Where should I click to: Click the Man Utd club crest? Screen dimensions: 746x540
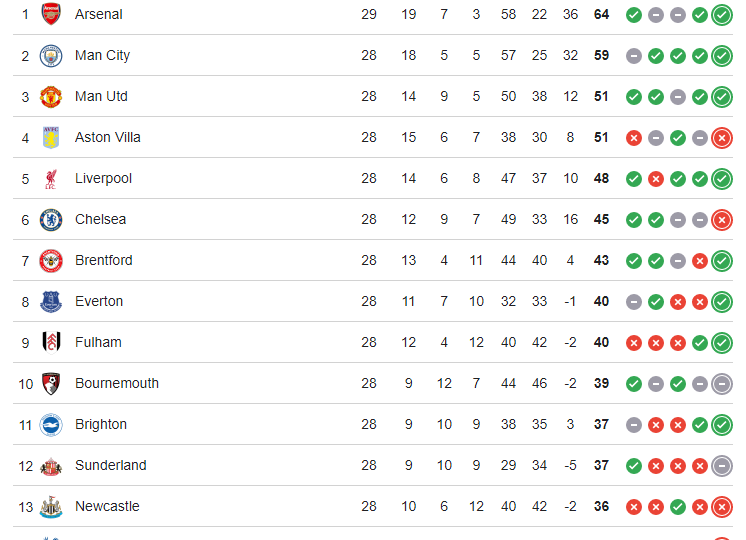pyautogui.click(x=50, y=96)
